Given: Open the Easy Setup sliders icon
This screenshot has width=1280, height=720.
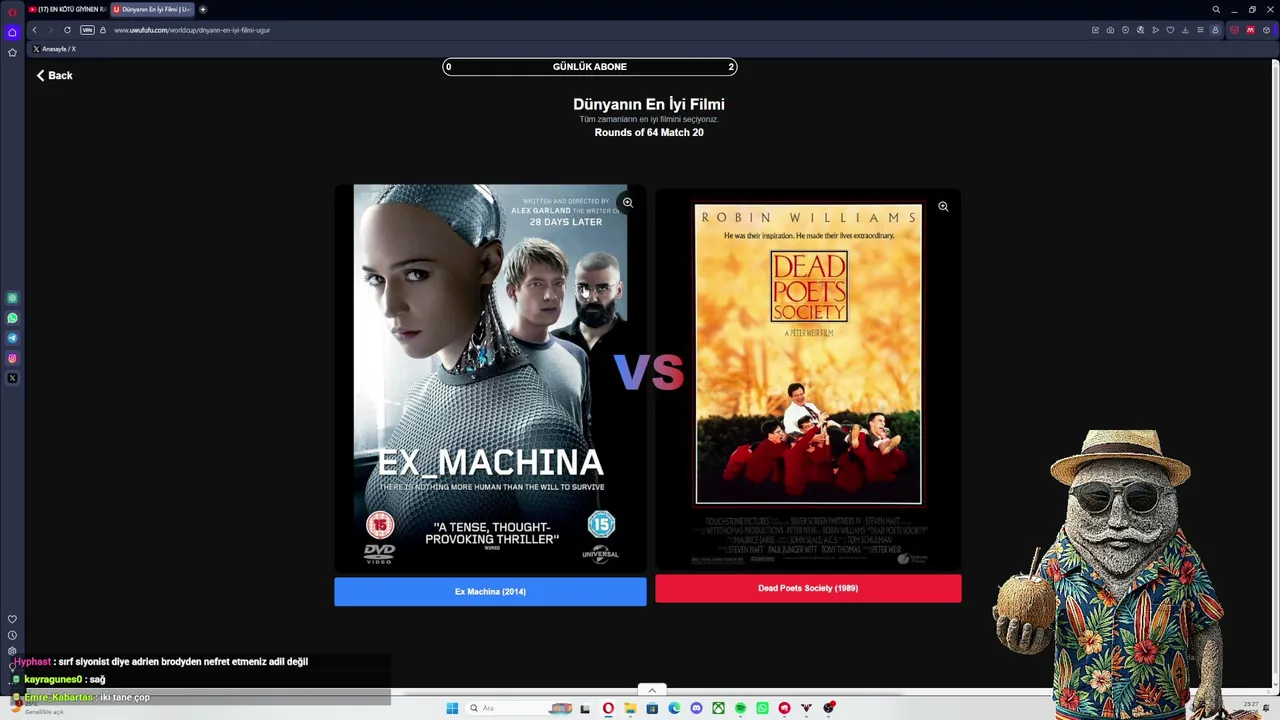Looking at the screenshot, I should (1200, 30).
